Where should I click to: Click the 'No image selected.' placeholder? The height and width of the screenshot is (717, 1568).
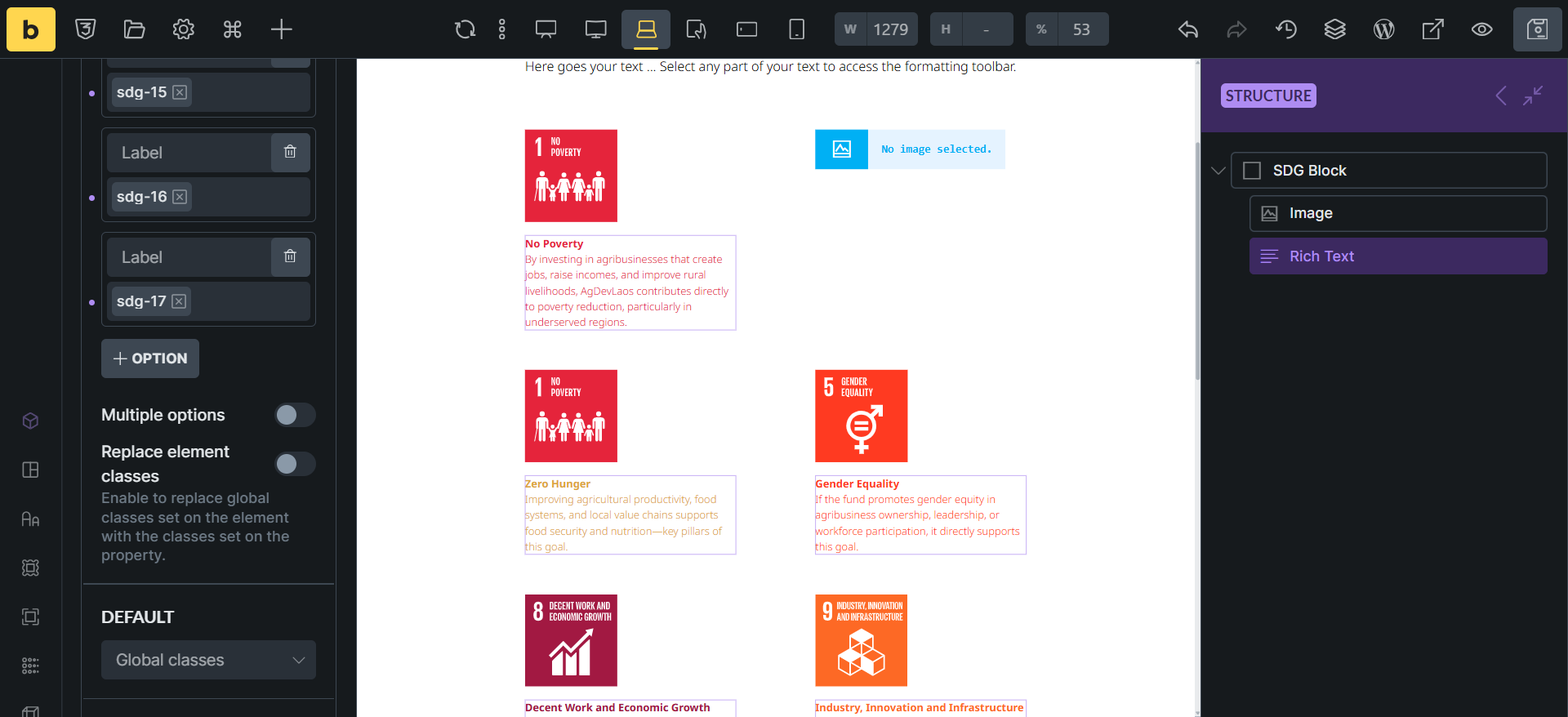(x=910, y=149)
